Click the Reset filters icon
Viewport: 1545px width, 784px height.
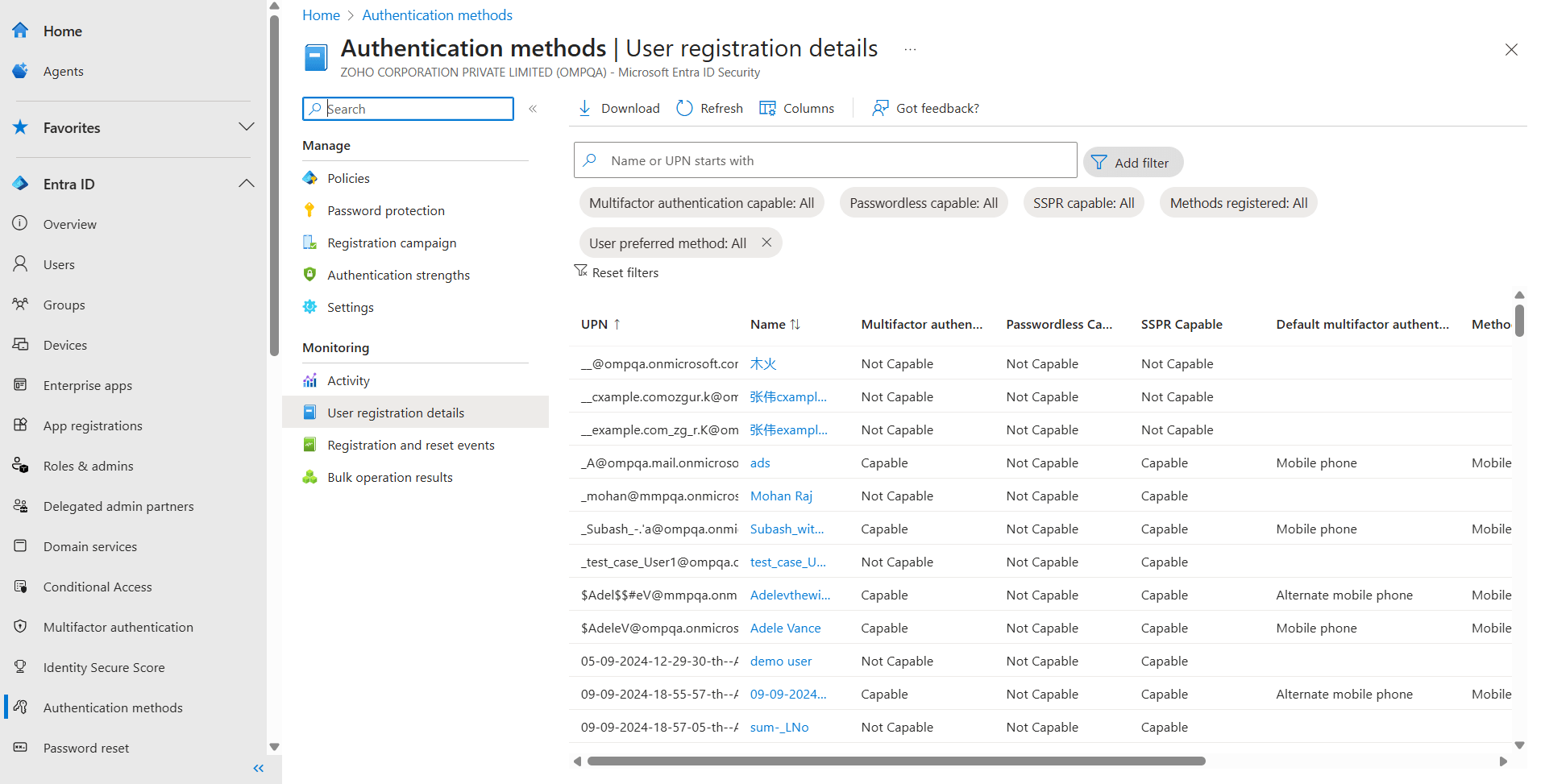click(x=580, y=272)
